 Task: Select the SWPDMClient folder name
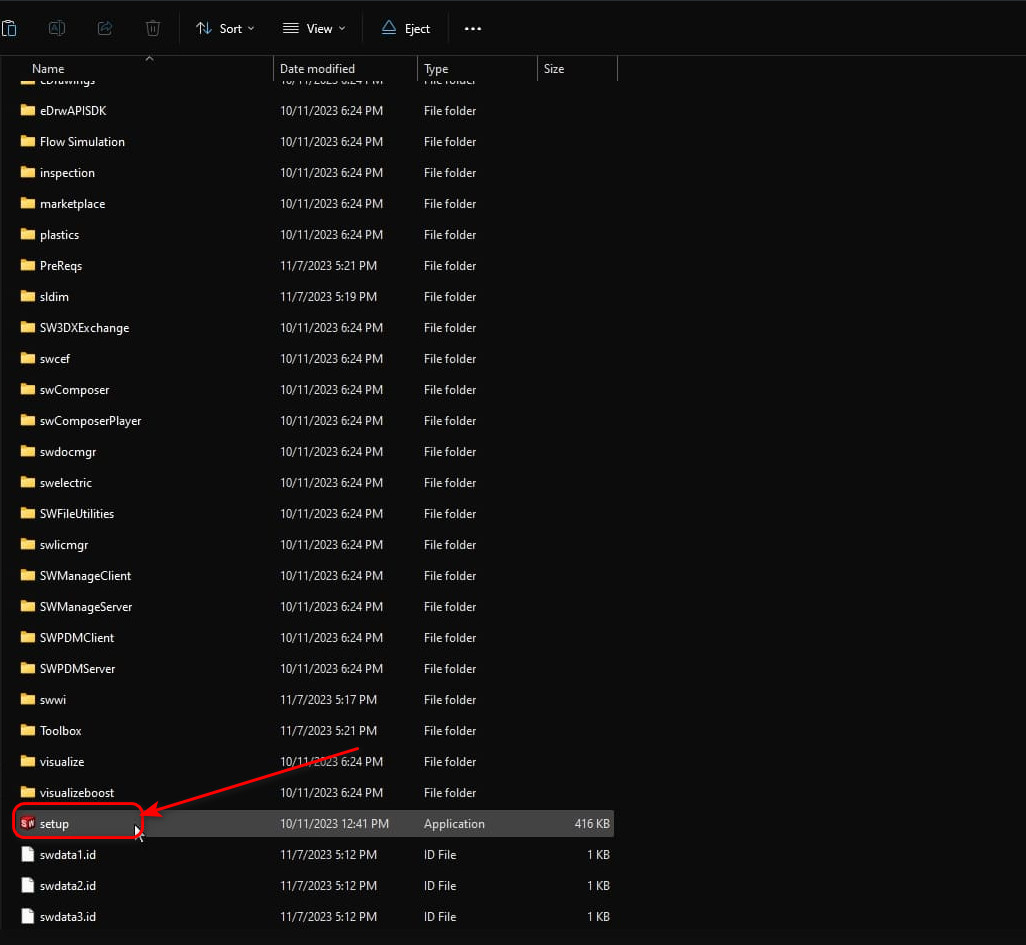[x=77, y=637]
